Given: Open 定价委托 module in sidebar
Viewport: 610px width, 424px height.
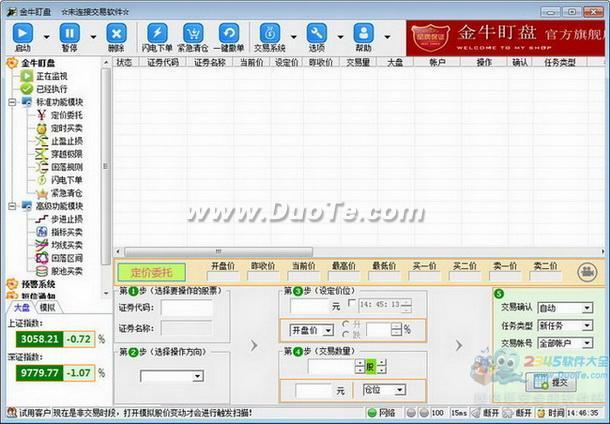Looking at the screenshot, I should pyautogui.click(x=67, y=115).
